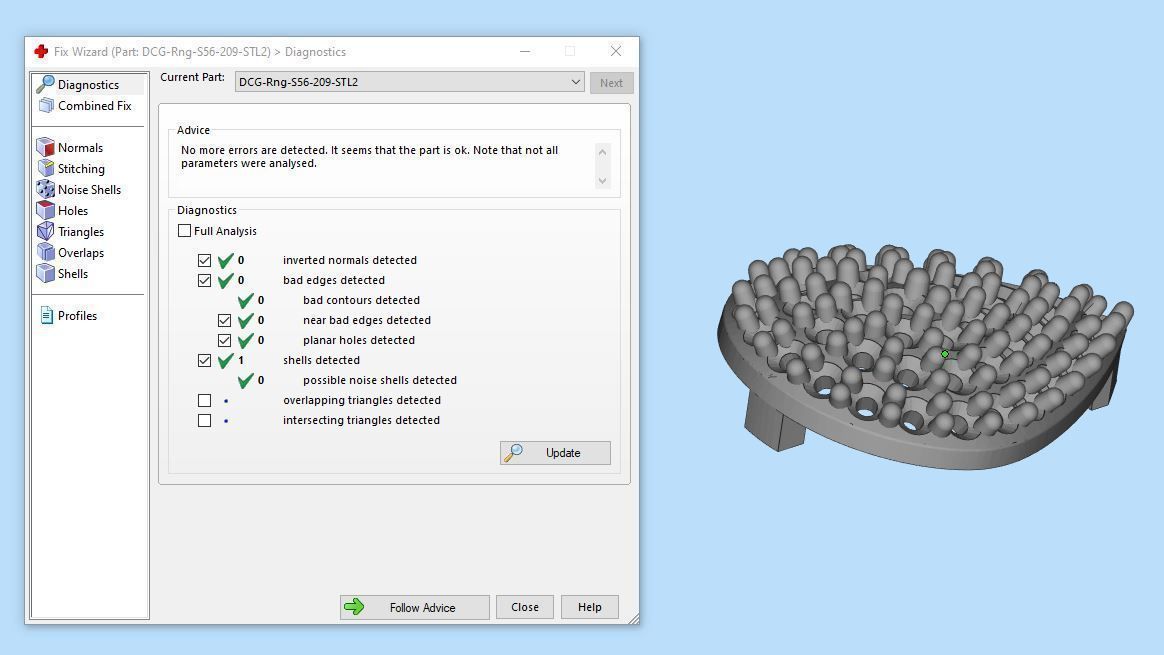Enable intersecting triangles detected checkbox

[x=204, y=420]
